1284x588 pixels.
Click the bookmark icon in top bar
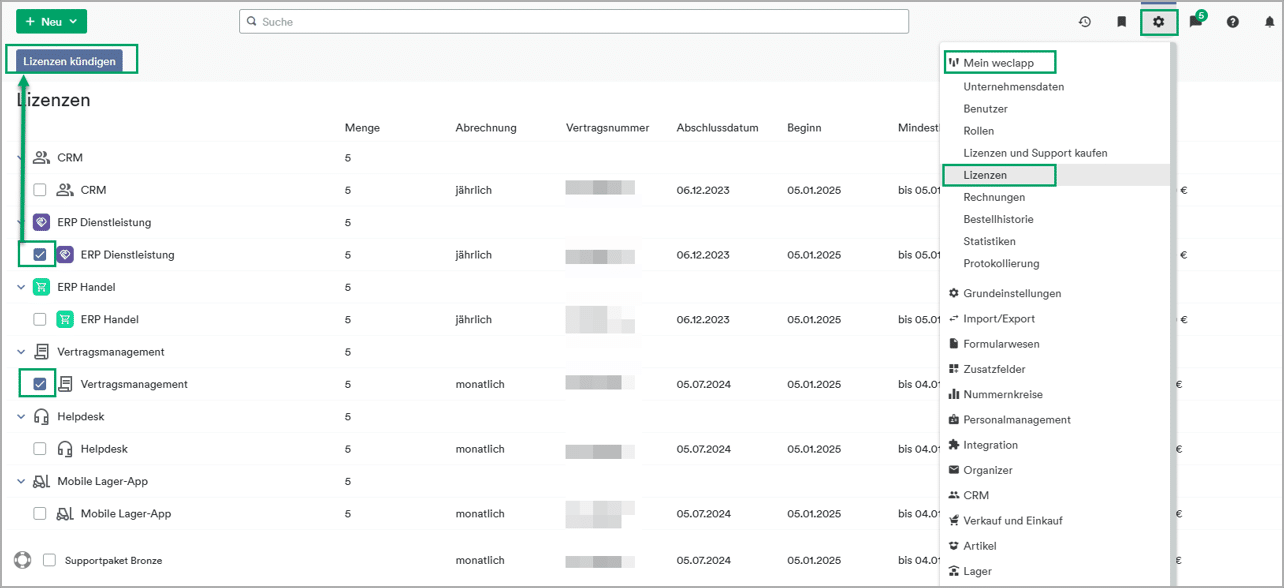point(1121,22)
